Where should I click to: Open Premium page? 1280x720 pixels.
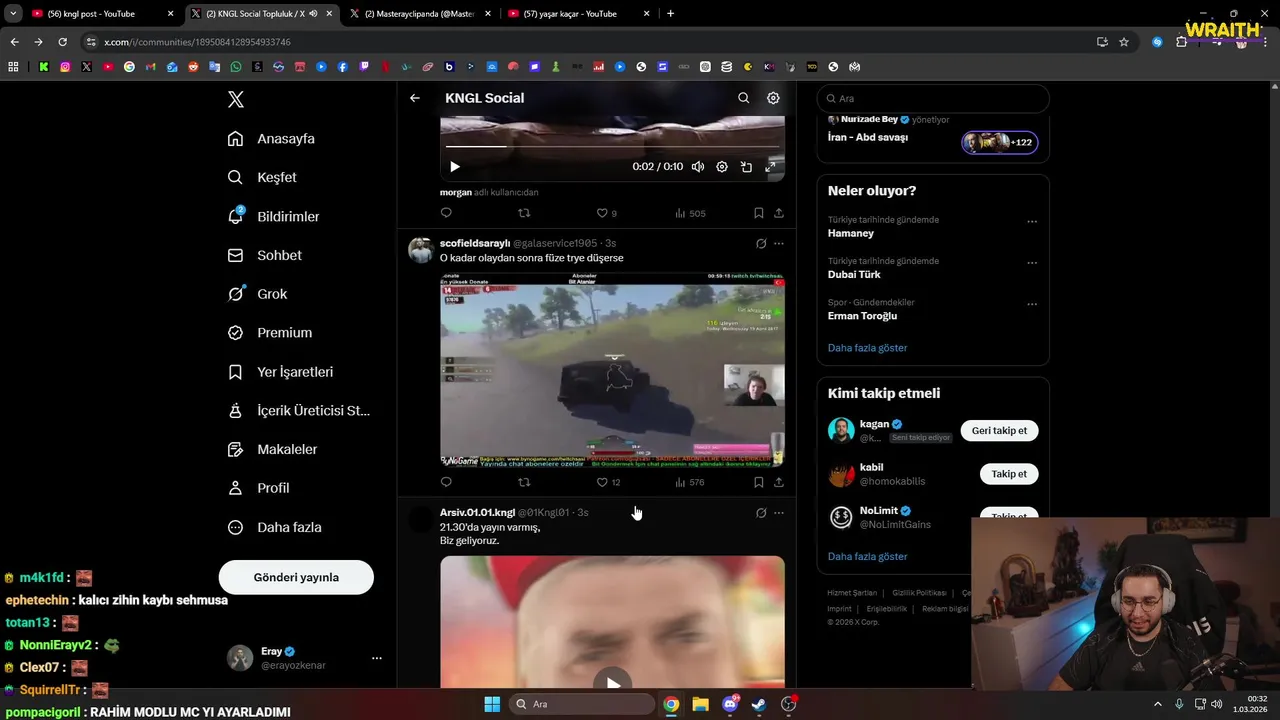point(269,333)
